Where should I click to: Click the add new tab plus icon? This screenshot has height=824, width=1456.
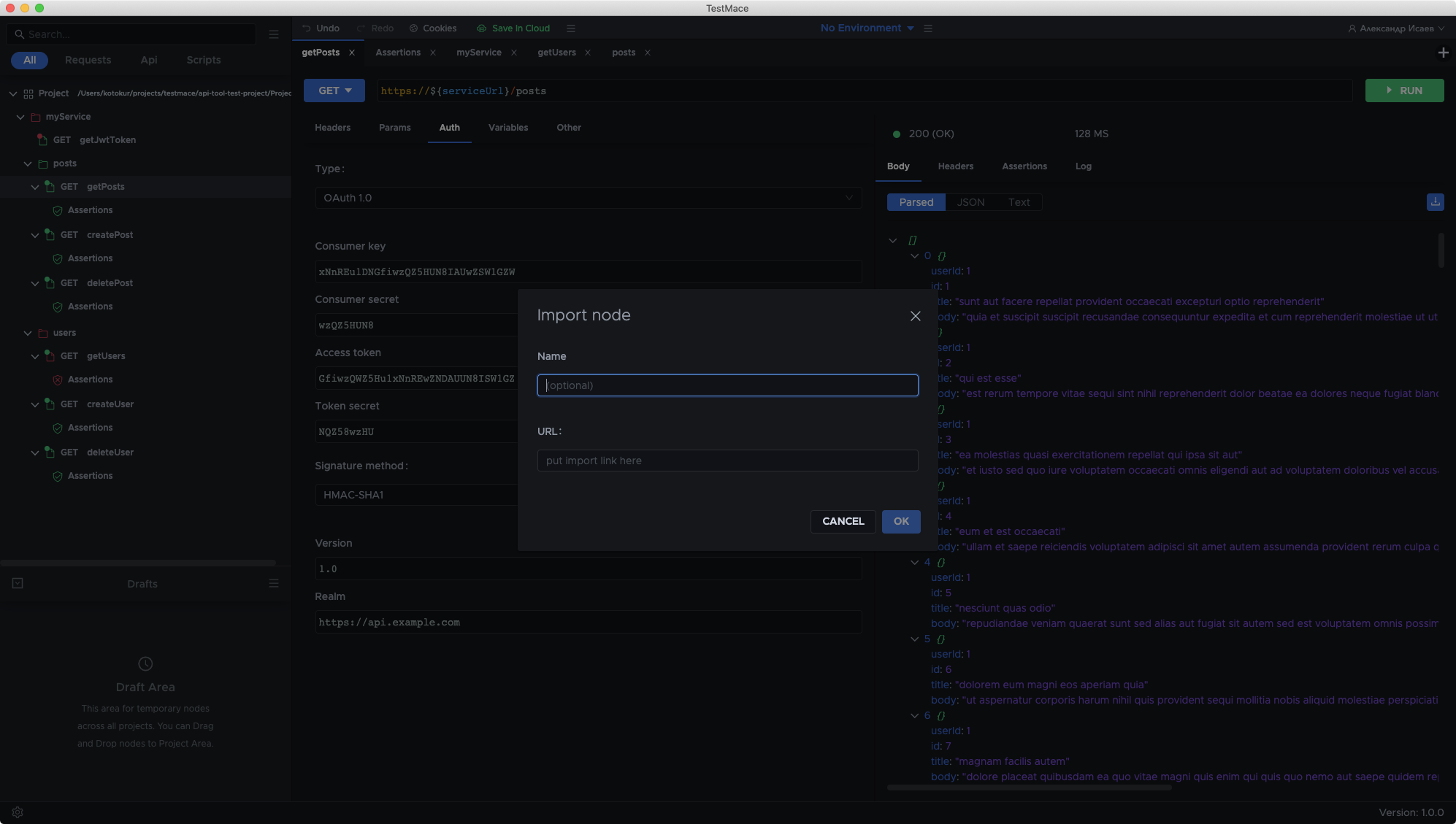pyautogui.click(x=1443, y=53)
